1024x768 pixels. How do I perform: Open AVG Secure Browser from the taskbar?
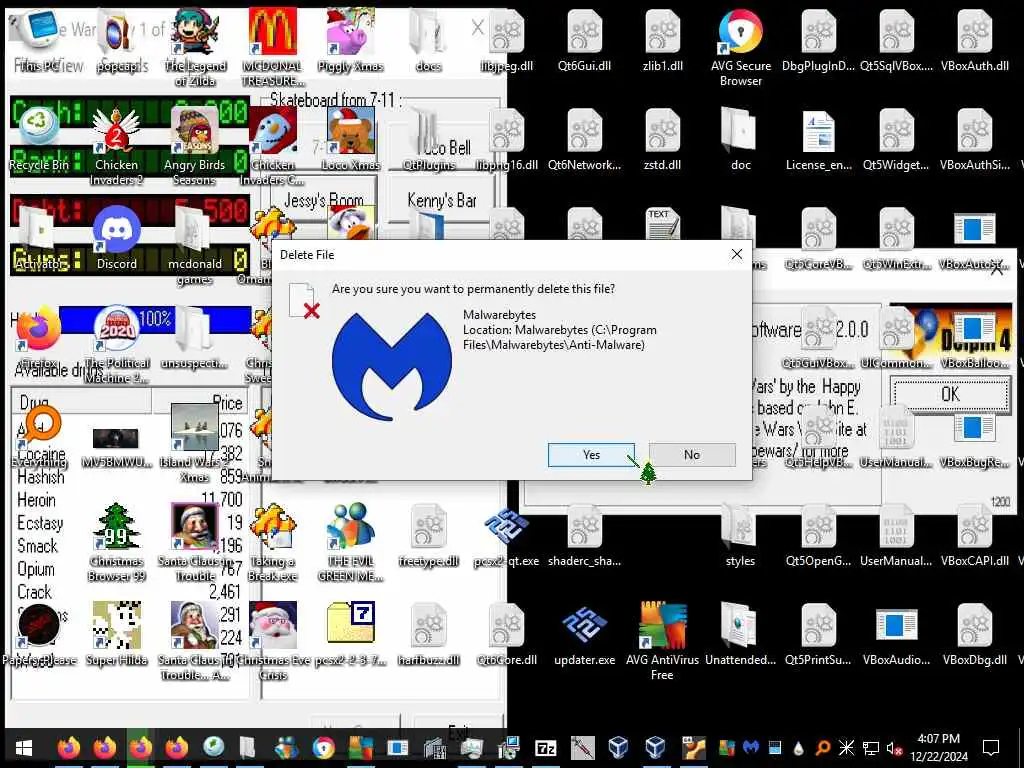click(323, 748)
